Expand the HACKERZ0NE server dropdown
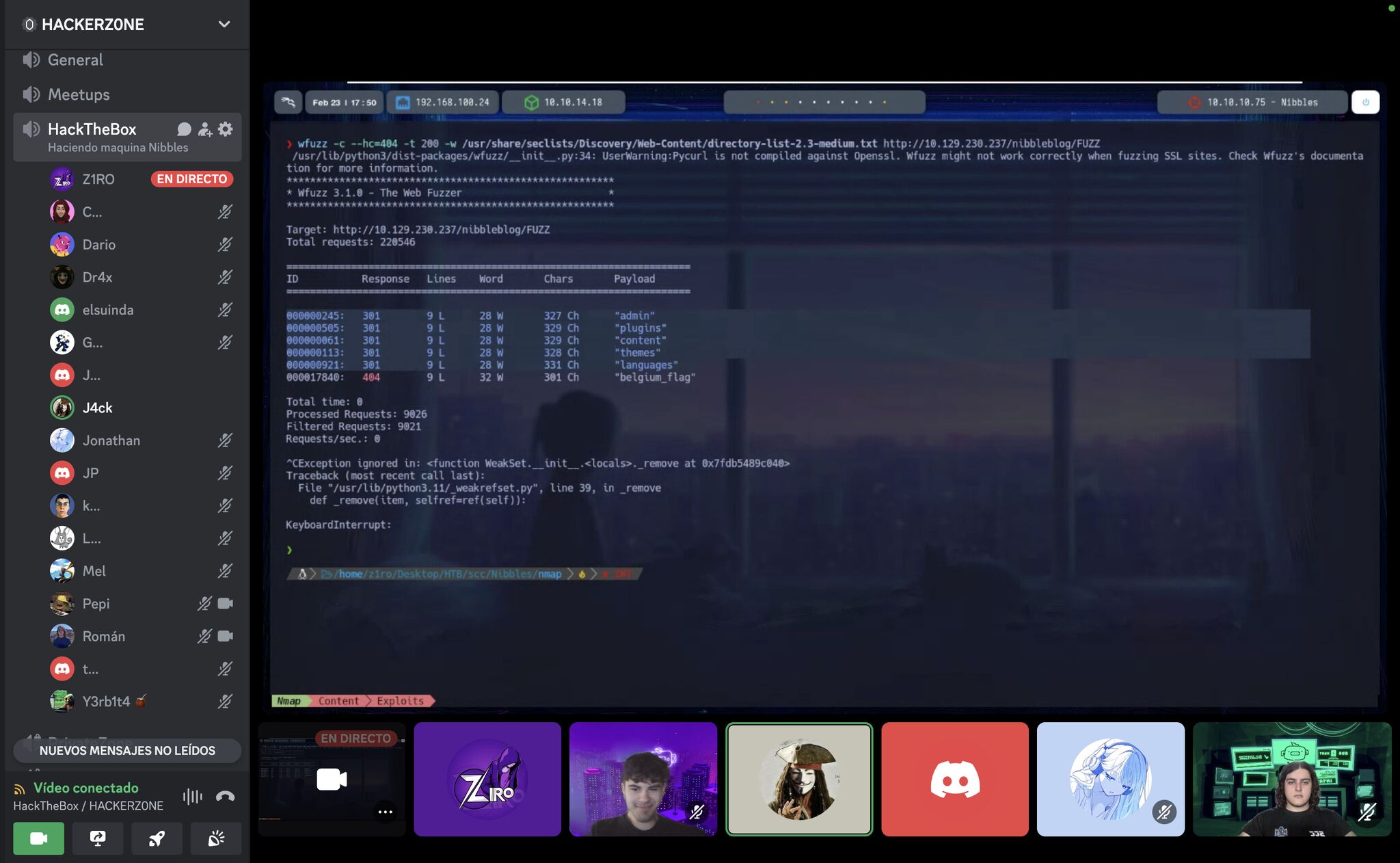 point(224,25)
